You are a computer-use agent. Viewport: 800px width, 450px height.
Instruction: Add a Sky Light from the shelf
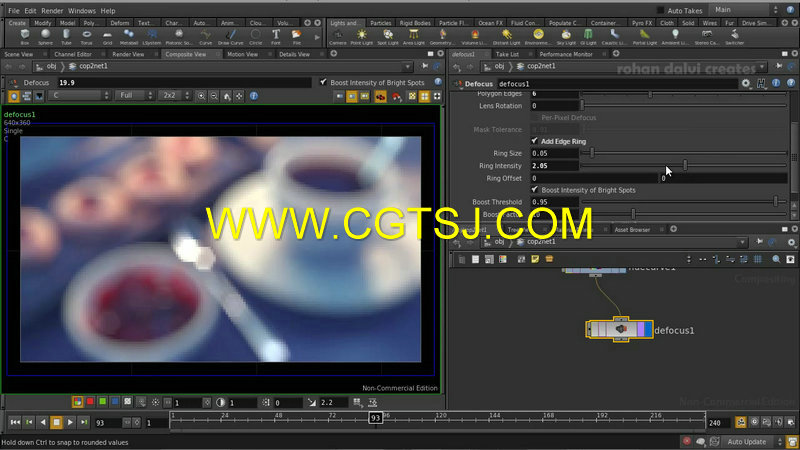pyautogui.click(x=566, y=37)
